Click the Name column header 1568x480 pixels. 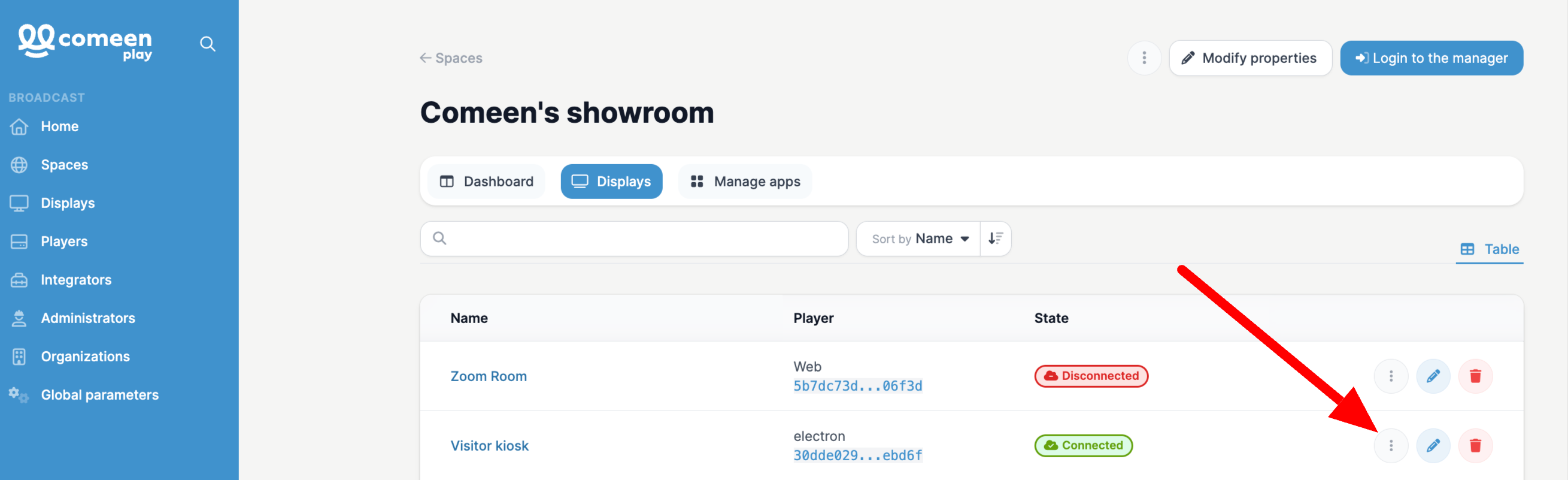tap(469, 319)
